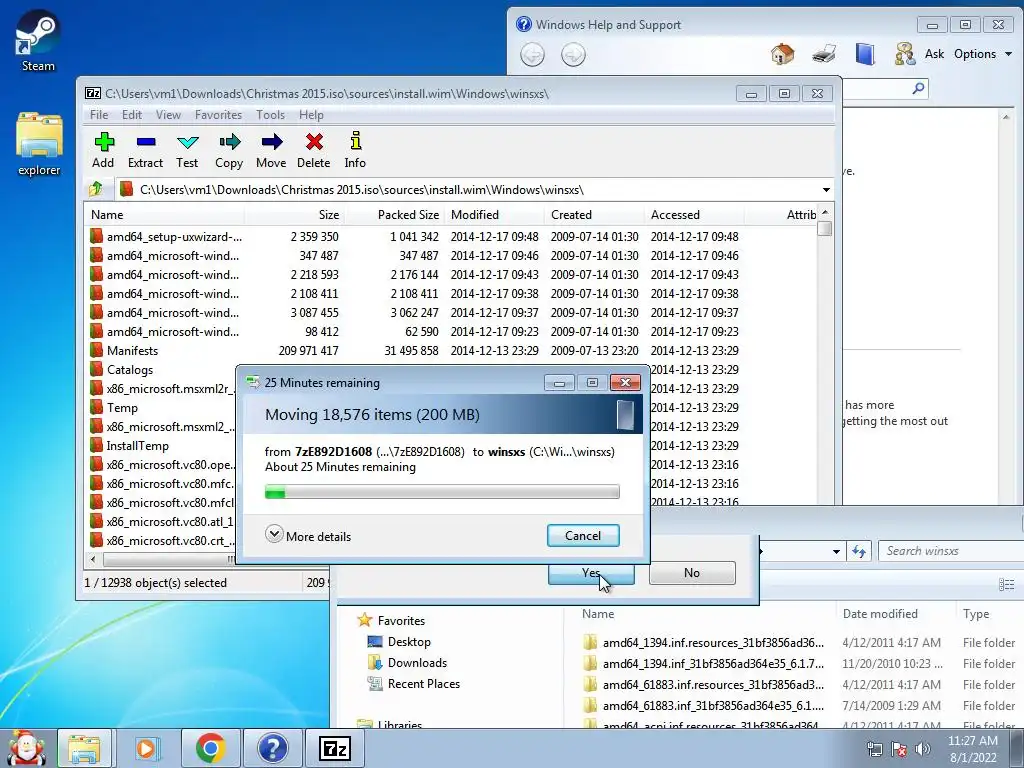Click the Help search magnifier icon
This screenshot has width=1024, height=768.
[x=918, y=88]
